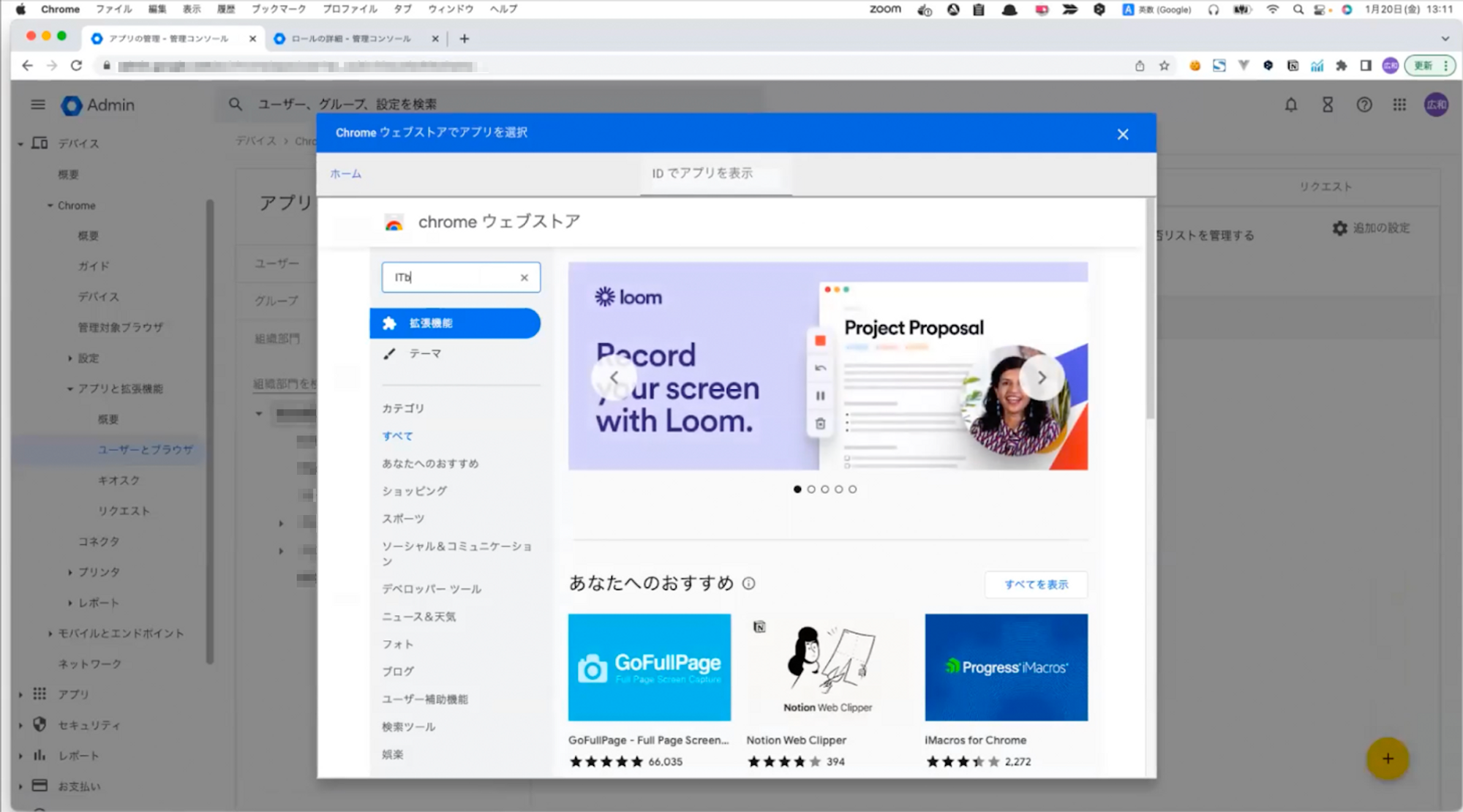Clear the web store search box
This screenshot has height=812, width=1463.
point(524,277)
